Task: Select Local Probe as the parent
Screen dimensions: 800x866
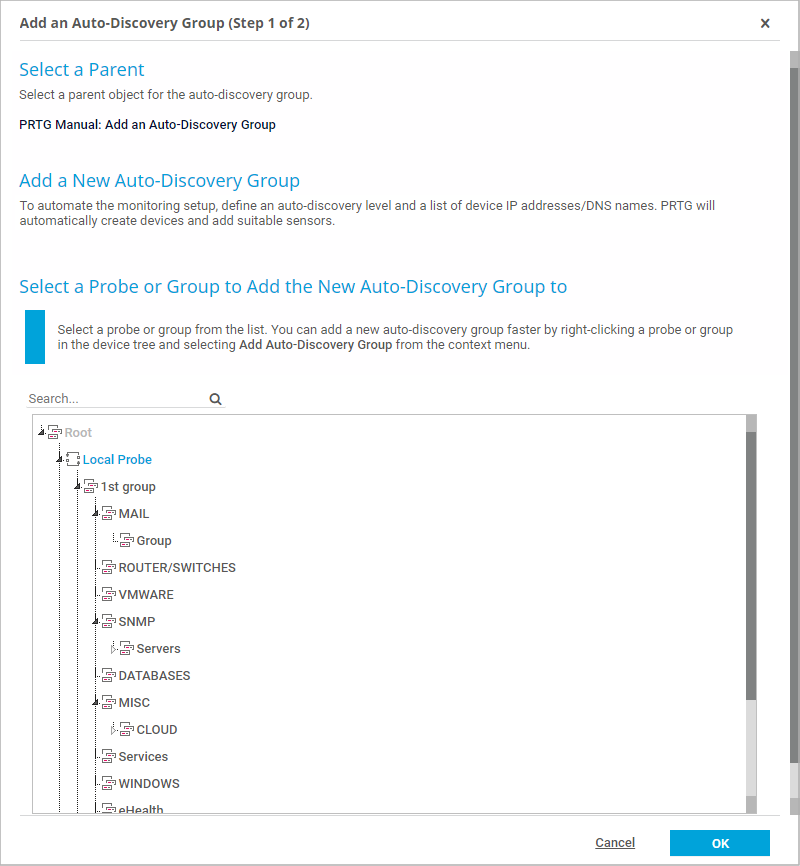Action: pyautogui.click(x=117, y=460)
